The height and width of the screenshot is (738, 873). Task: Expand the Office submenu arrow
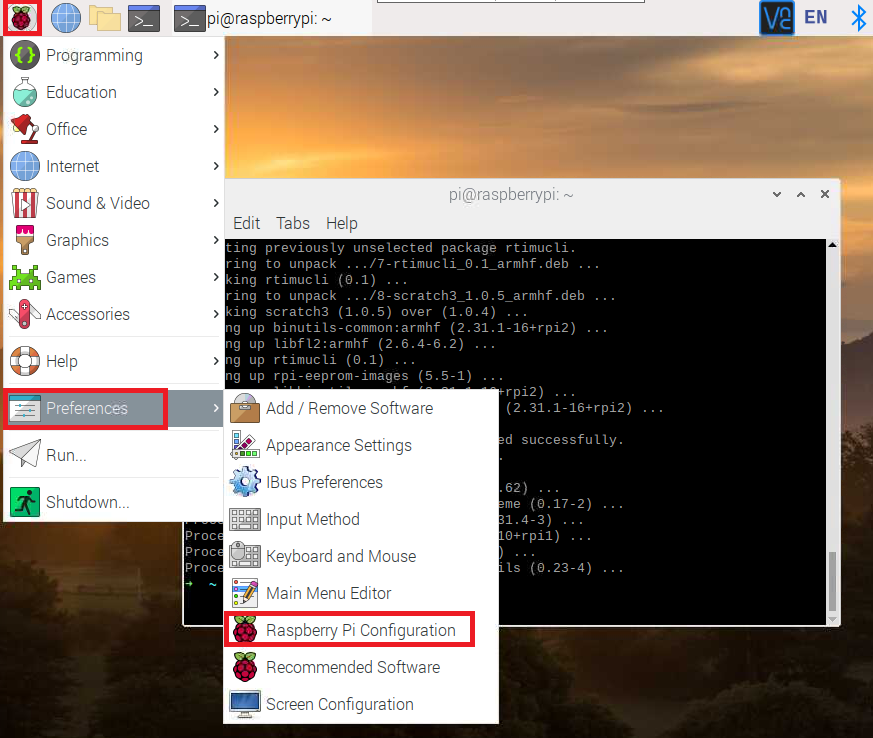coord(216,129)
